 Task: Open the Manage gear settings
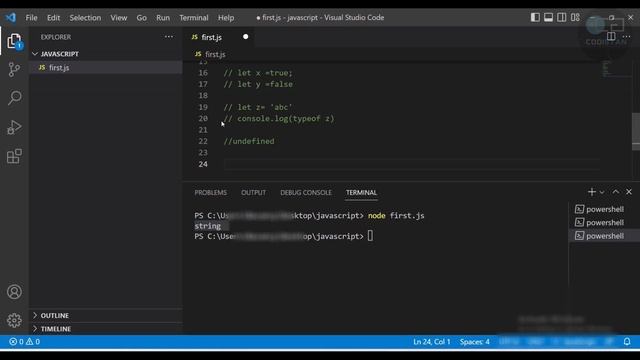click(x=14, y=320)
